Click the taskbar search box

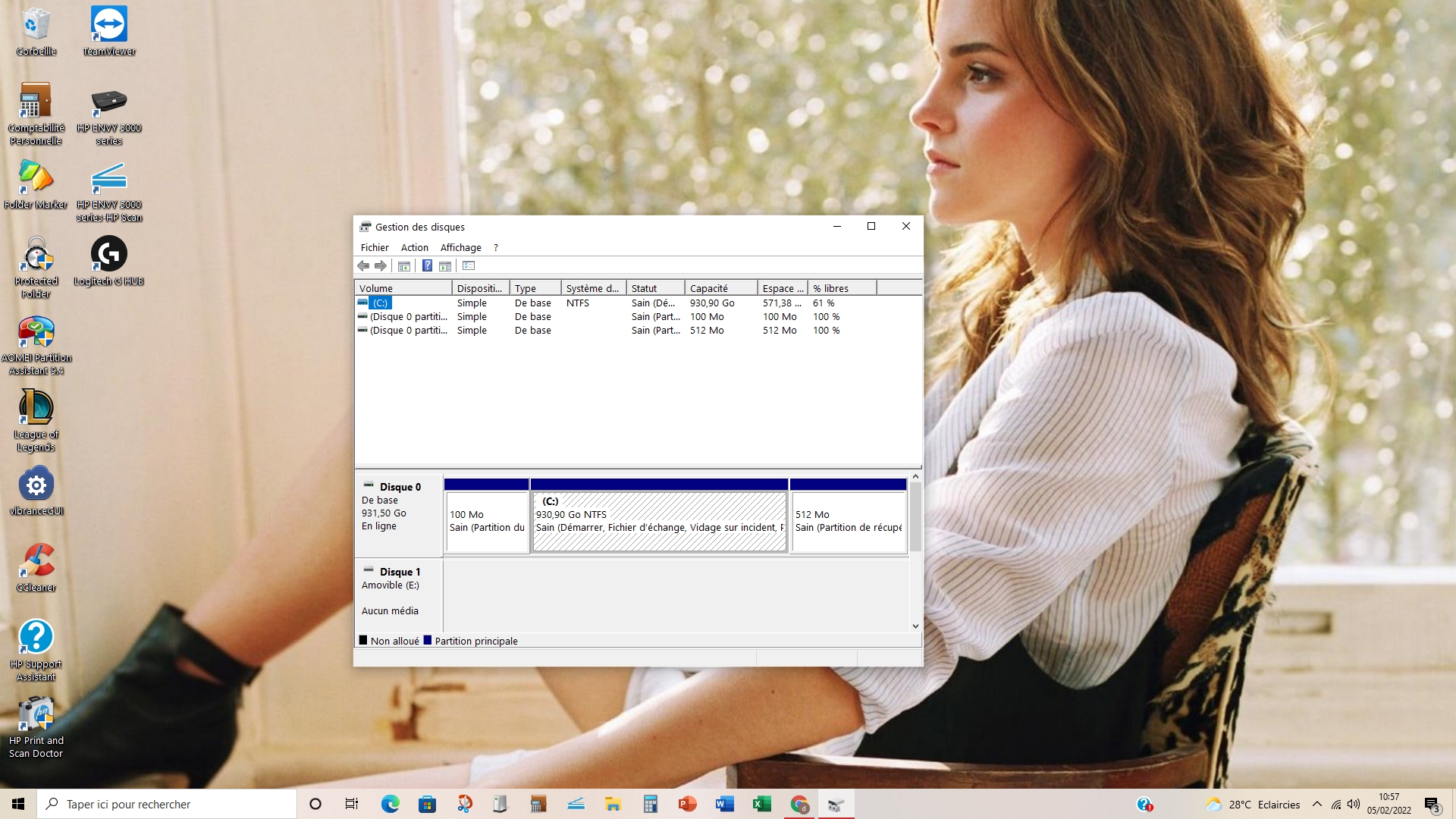[x=167, y=805]
